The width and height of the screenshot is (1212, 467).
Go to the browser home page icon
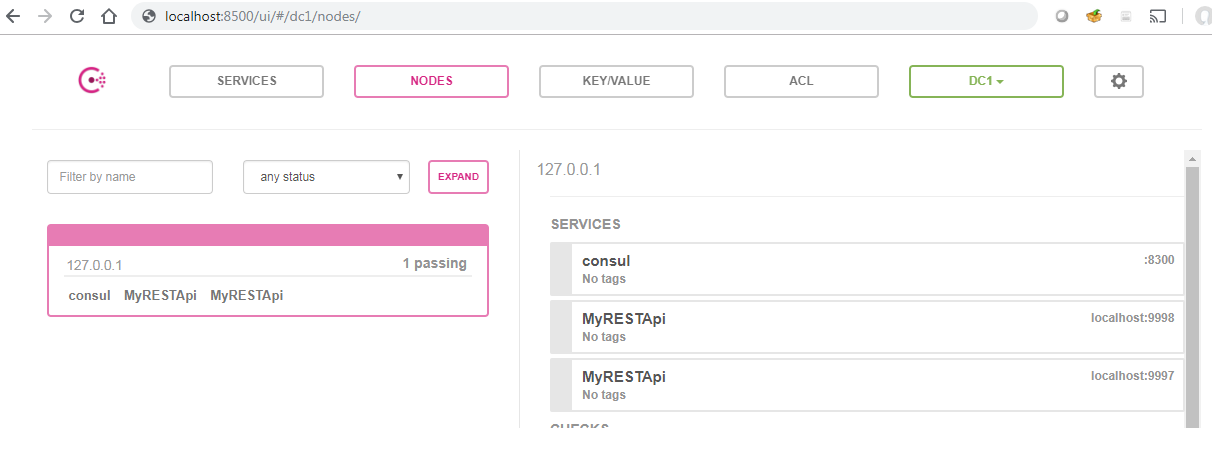[108, 16]
